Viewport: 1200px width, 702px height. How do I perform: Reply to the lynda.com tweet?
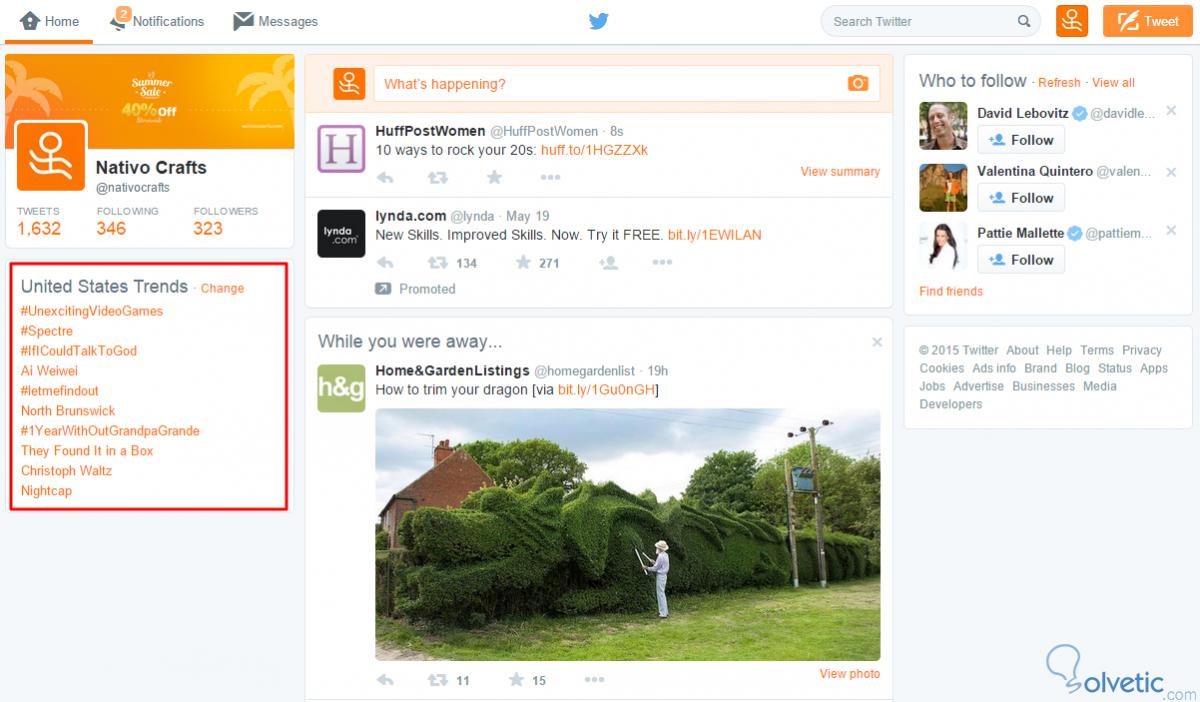[385, 263]
